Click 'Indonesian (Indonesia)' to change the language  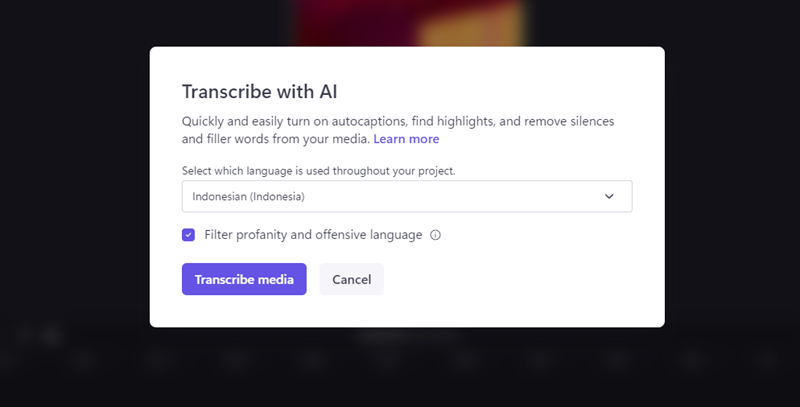pyautogui.click(x=248, y=196)
